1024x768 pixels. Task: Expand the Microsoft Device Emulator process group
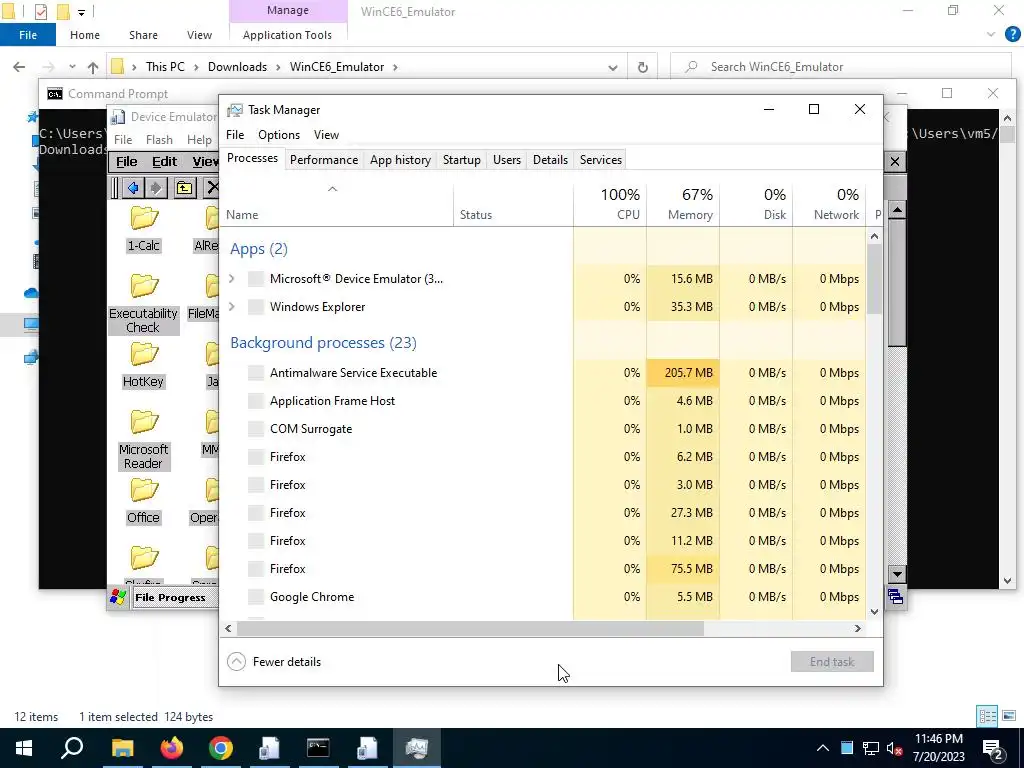click(231, 279)
